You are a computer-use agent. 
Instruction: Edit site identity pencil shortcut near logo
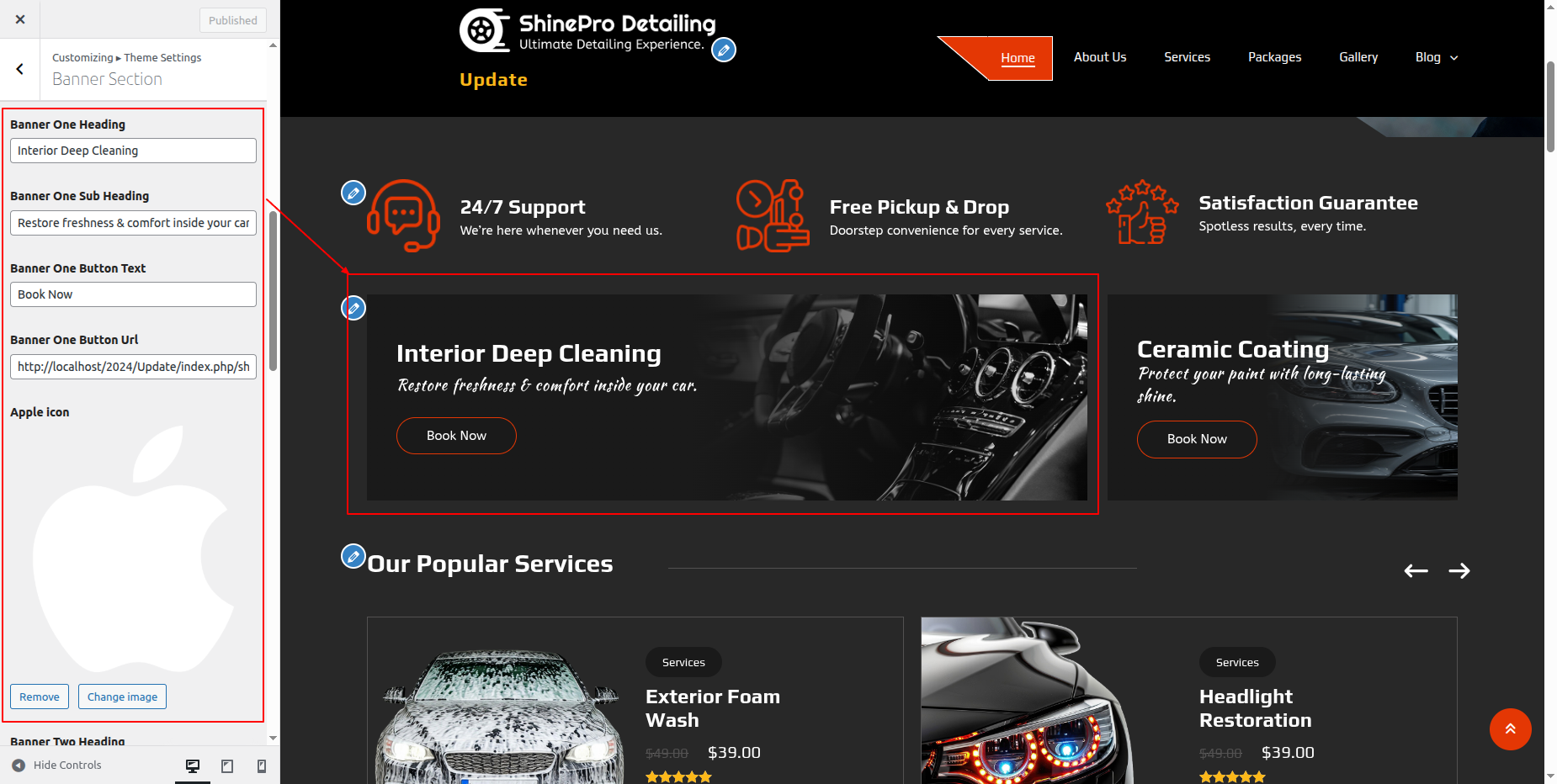coord(724,50)
